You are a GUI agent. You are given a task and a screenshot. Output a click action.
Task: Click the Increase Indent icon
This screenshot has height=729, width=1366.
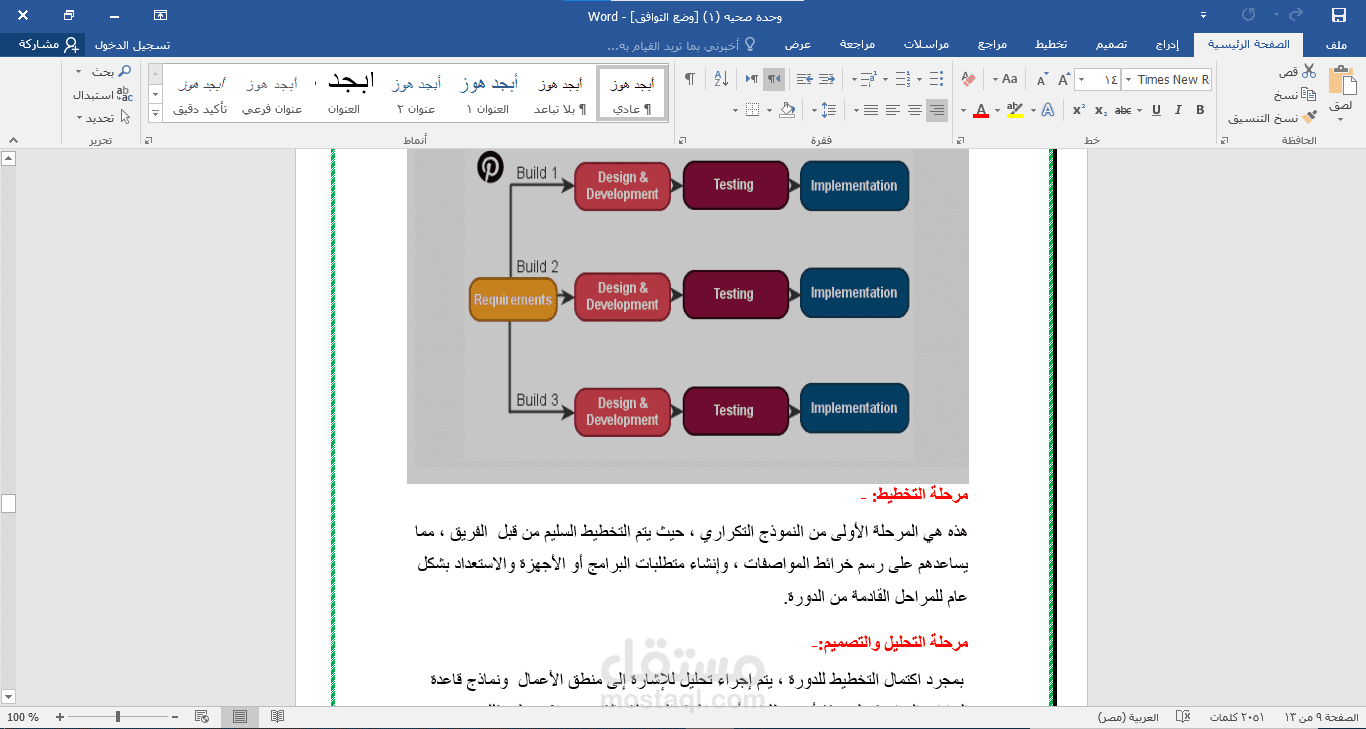point(804,79)
